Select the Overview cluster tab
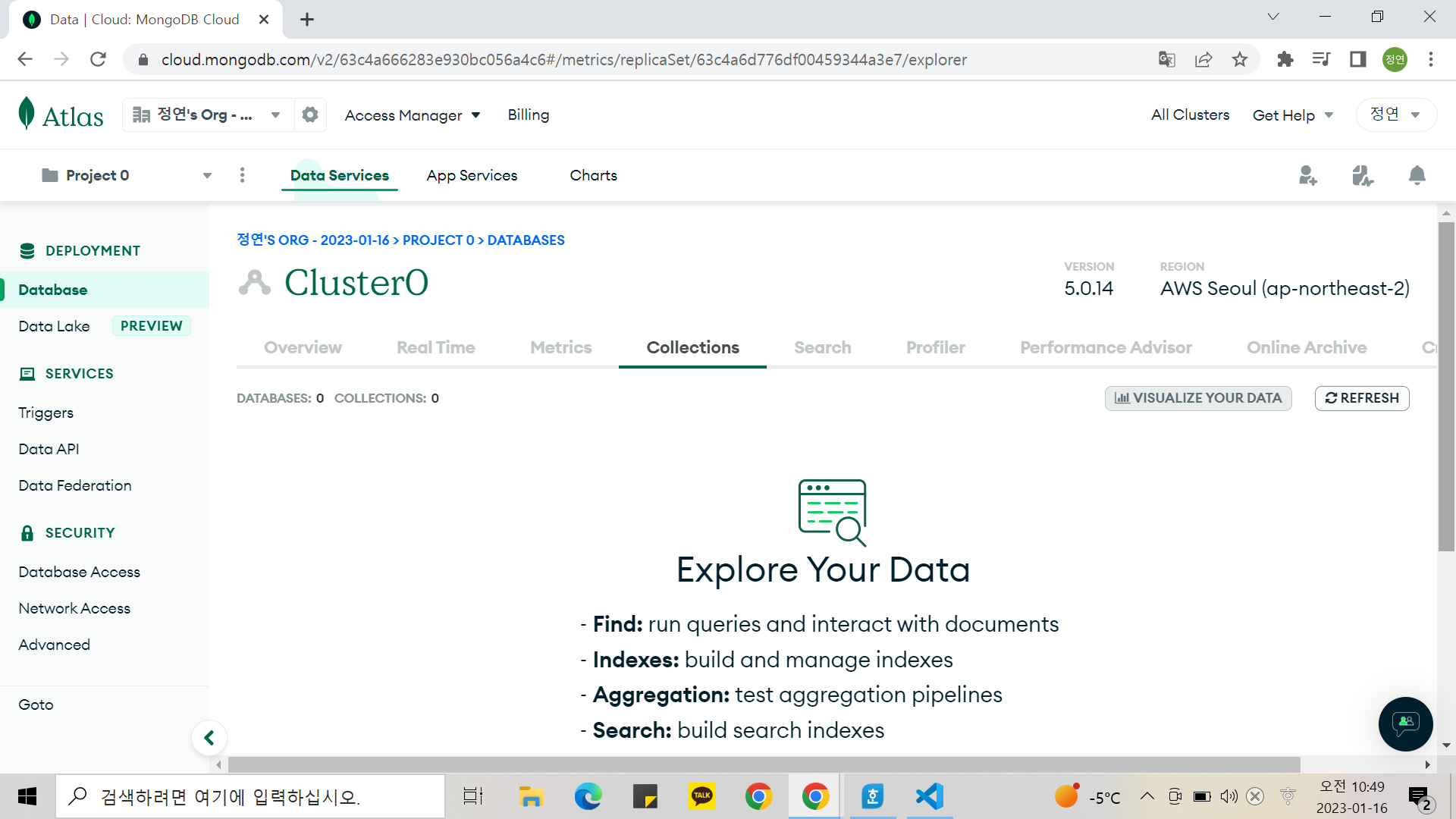The height and width of the screenshot is (819, 1456). point(303,347)
